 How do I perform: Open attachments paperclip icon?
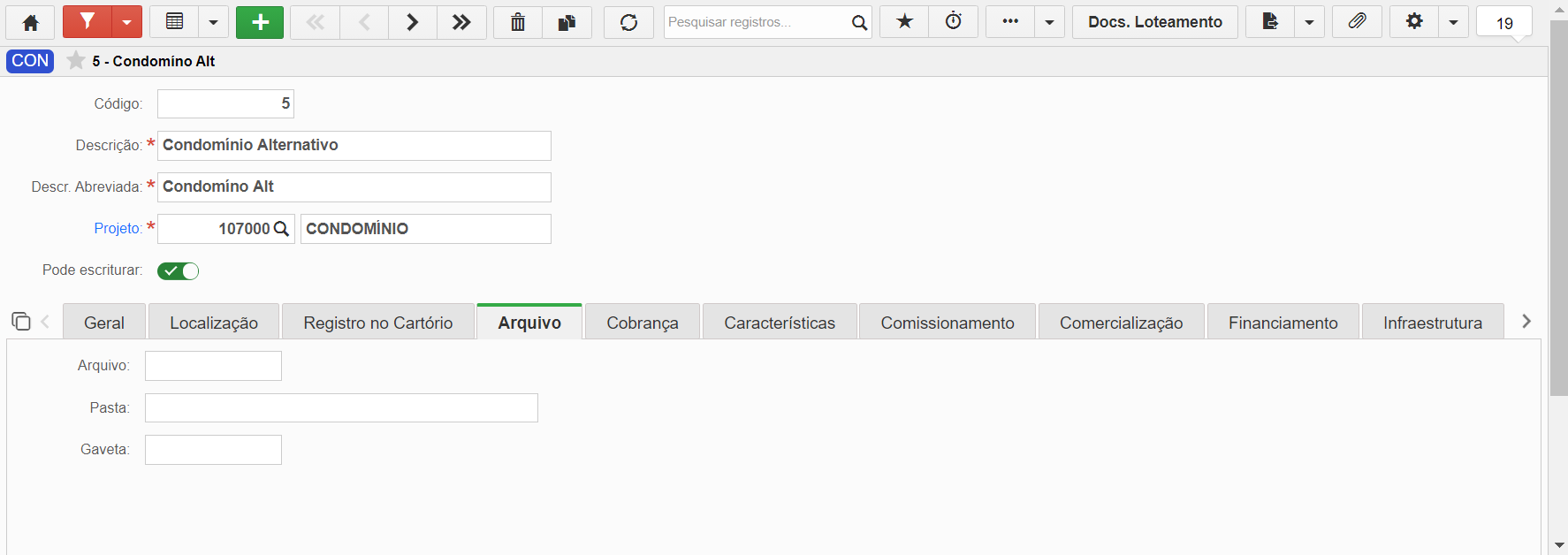(x=1357, y=22)
